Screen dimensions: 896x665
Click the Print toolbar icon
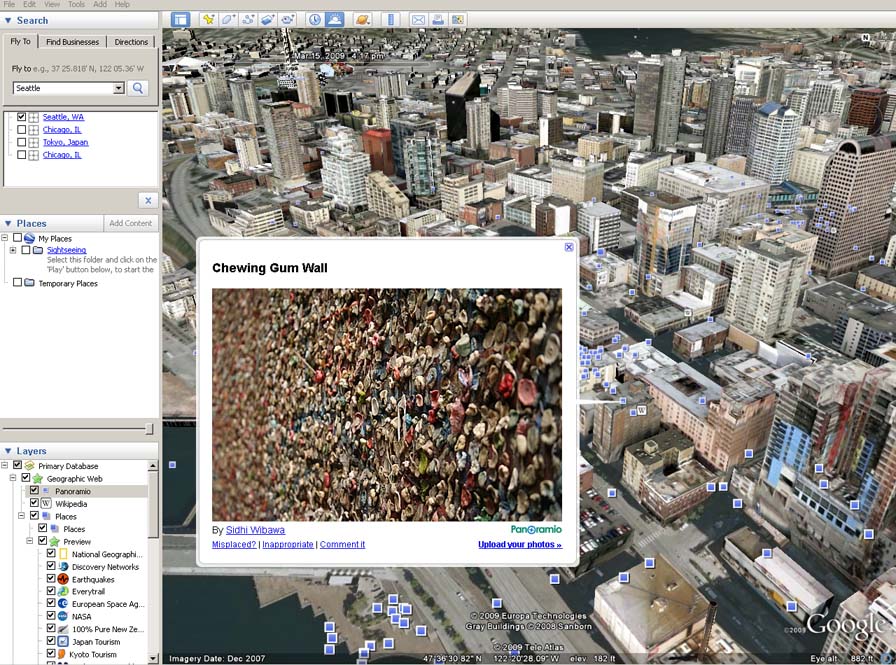(438, 19)
